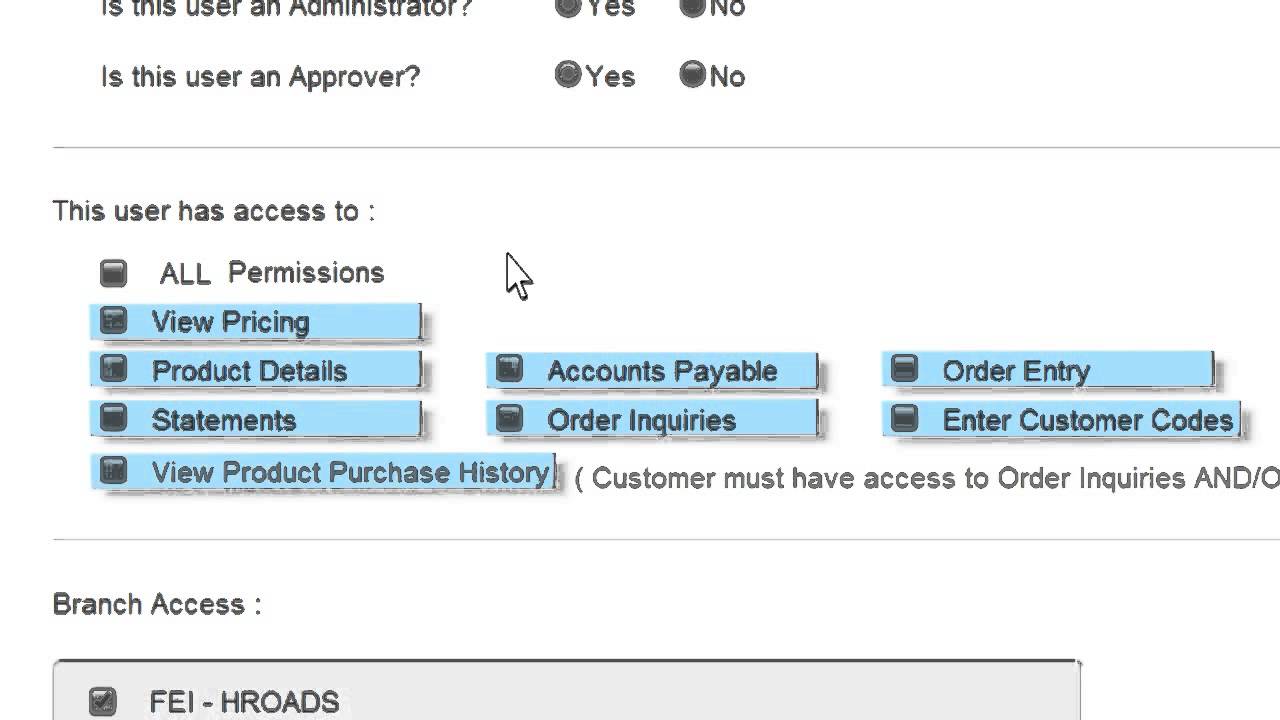The width and height of the screenshot is (1280, 720).
Task: Click the FEI - HROADS branch label
Action: point(244,702)
